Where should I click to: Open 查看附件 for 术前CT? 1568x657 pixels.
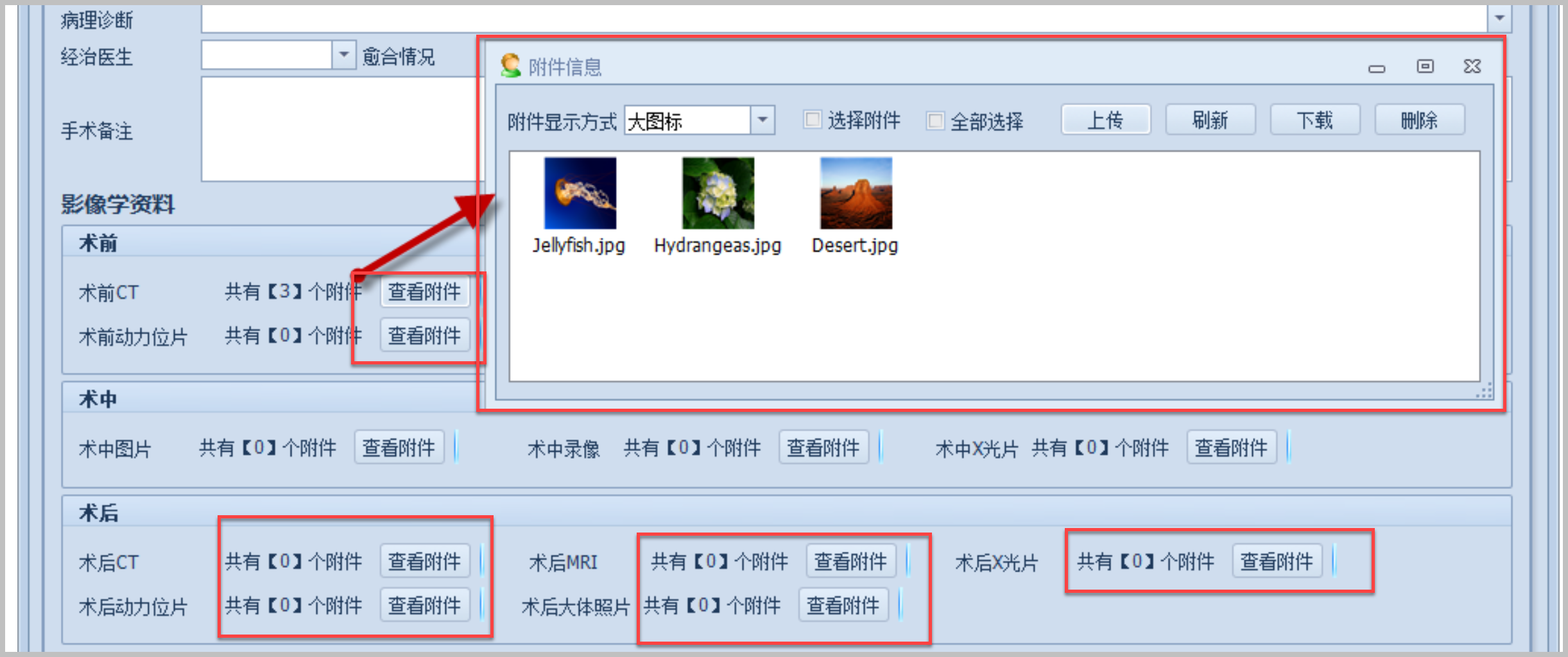[425, 292]
